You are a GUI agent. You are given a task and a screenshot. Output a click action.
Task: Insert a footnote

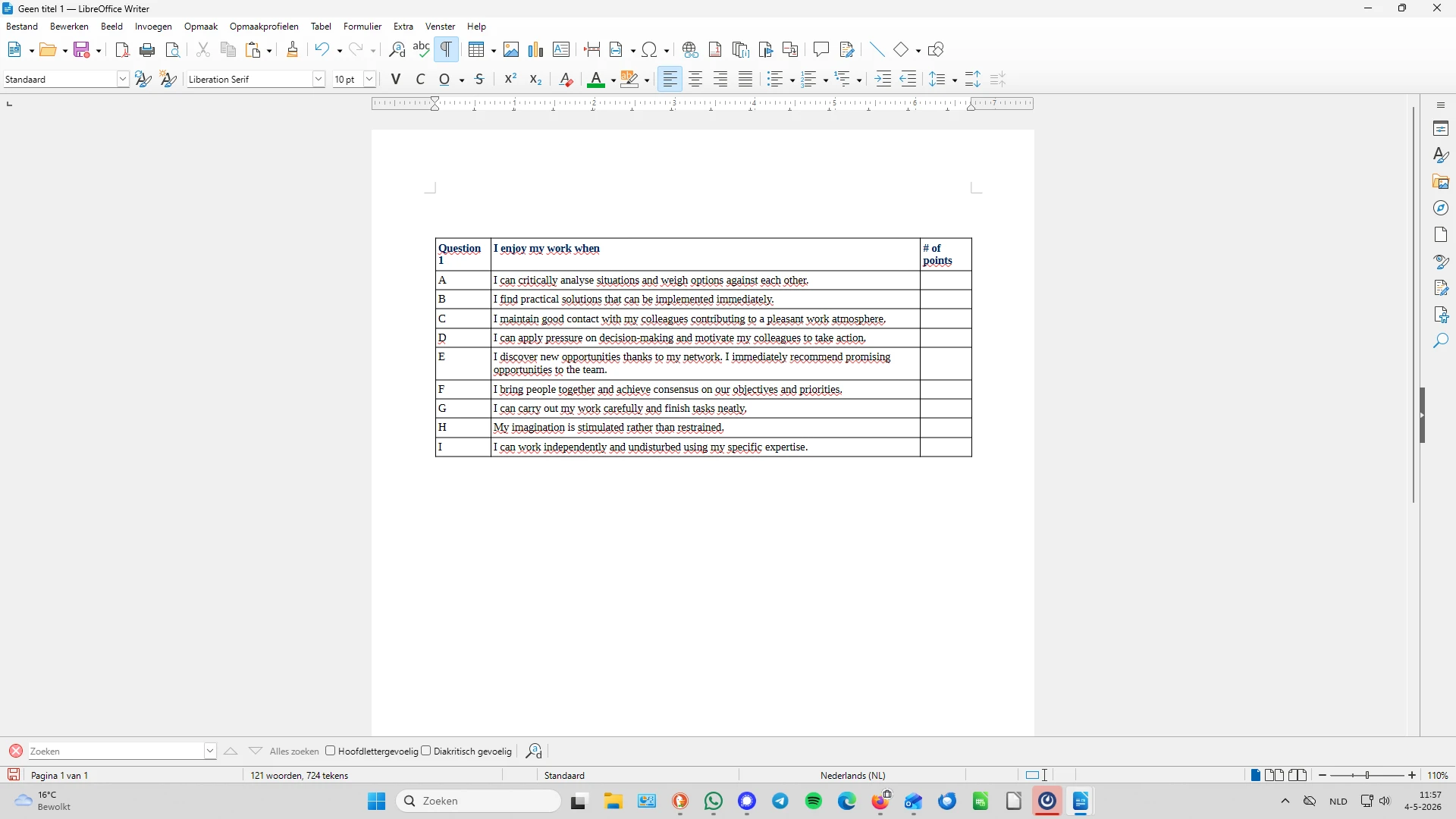point(715,50)
